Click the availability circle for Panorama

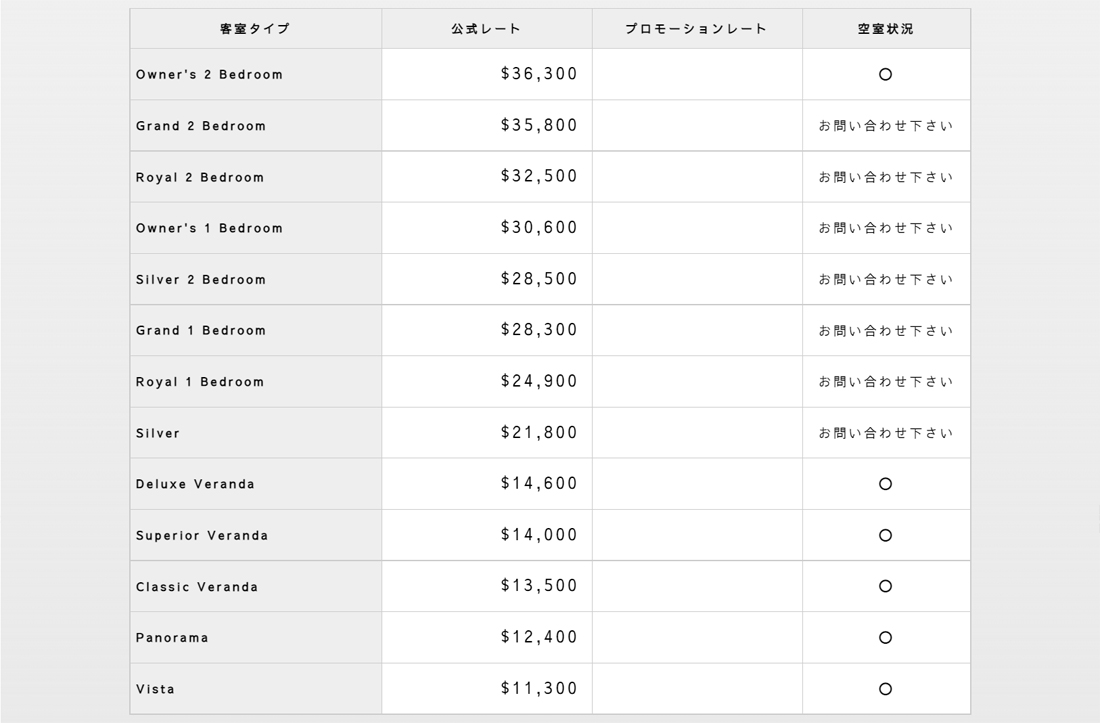[x=885, y=638]
